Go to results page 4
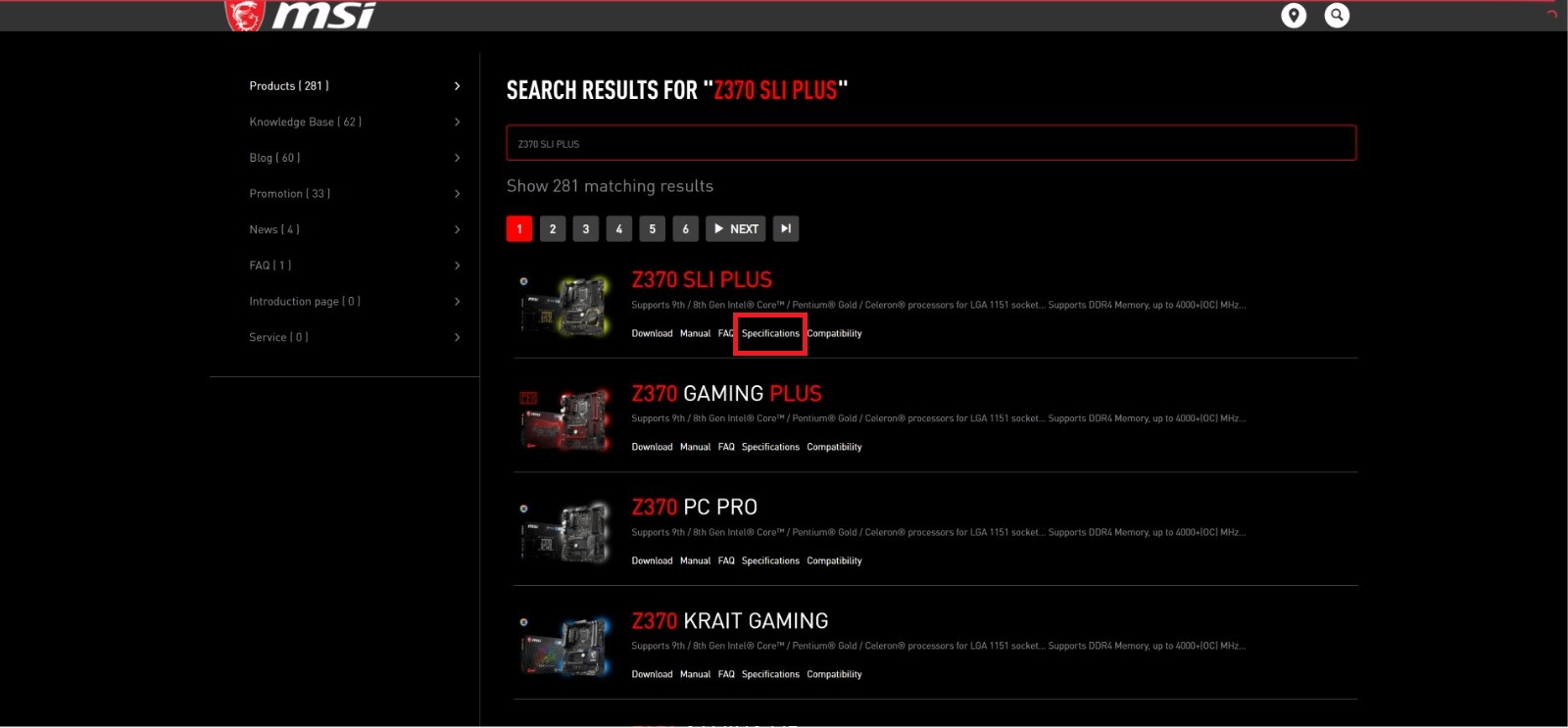 619,229
